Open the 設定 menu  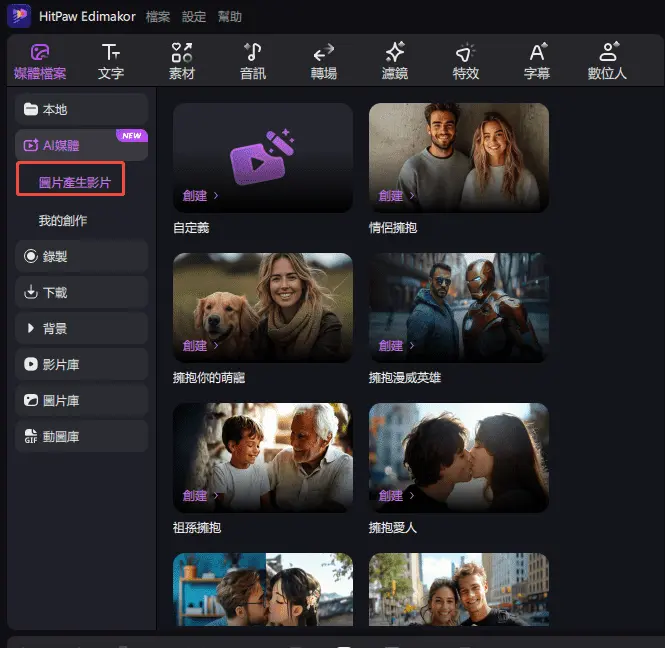point(193,17)
